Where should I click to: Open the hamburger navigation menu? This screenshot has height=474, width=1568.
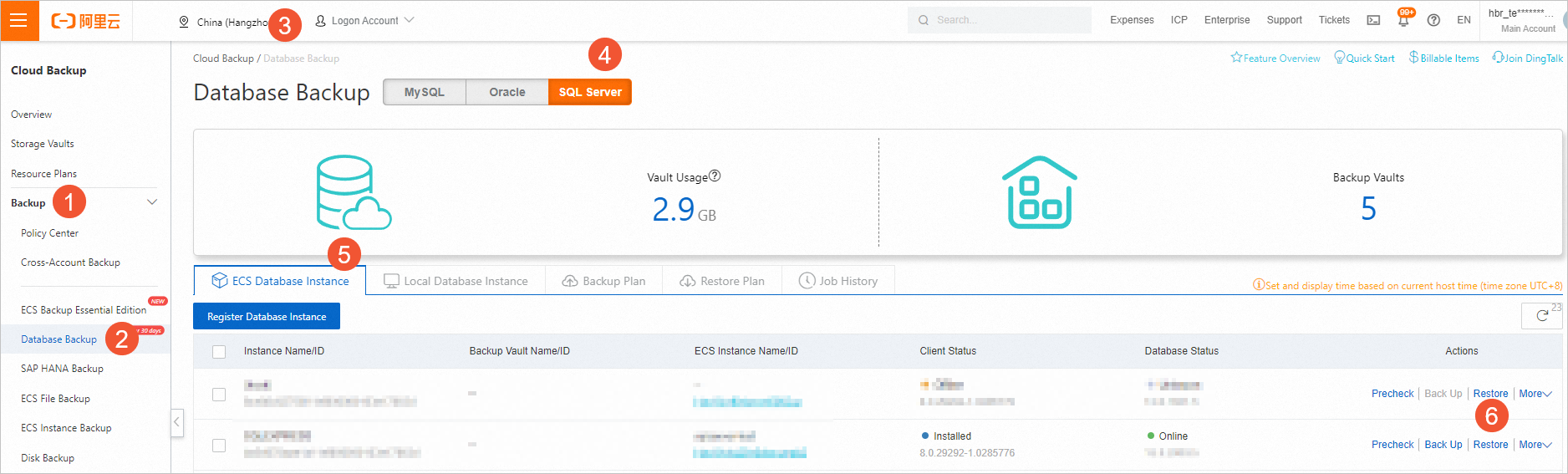click(x=19, y=20)
